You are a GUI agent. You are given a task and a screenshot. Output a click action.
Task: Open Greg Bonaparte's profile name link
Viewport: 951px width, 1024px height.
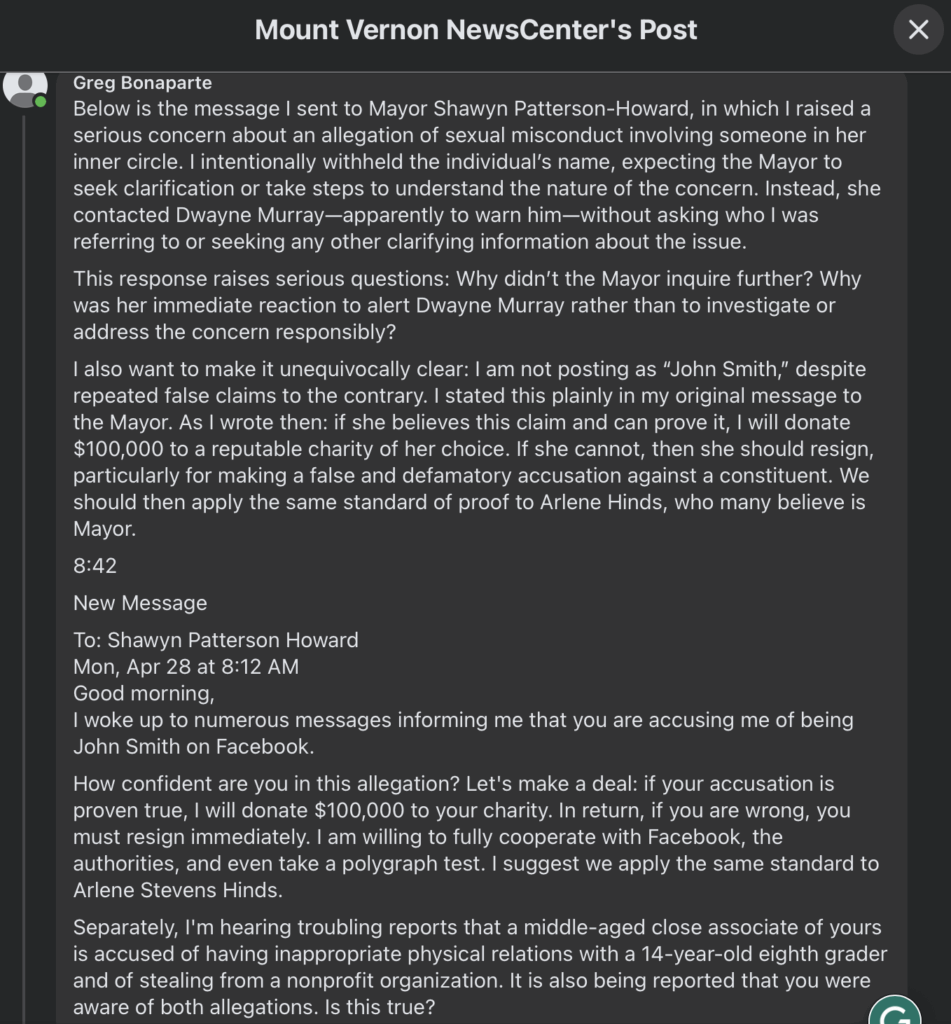(x=143, y=82)
